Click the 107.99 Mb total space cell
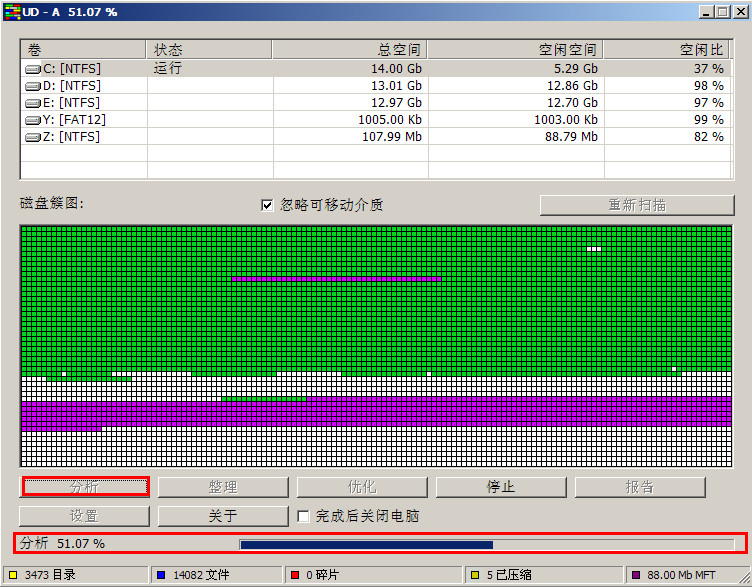752x587 pixels. [x=392, y=137]
